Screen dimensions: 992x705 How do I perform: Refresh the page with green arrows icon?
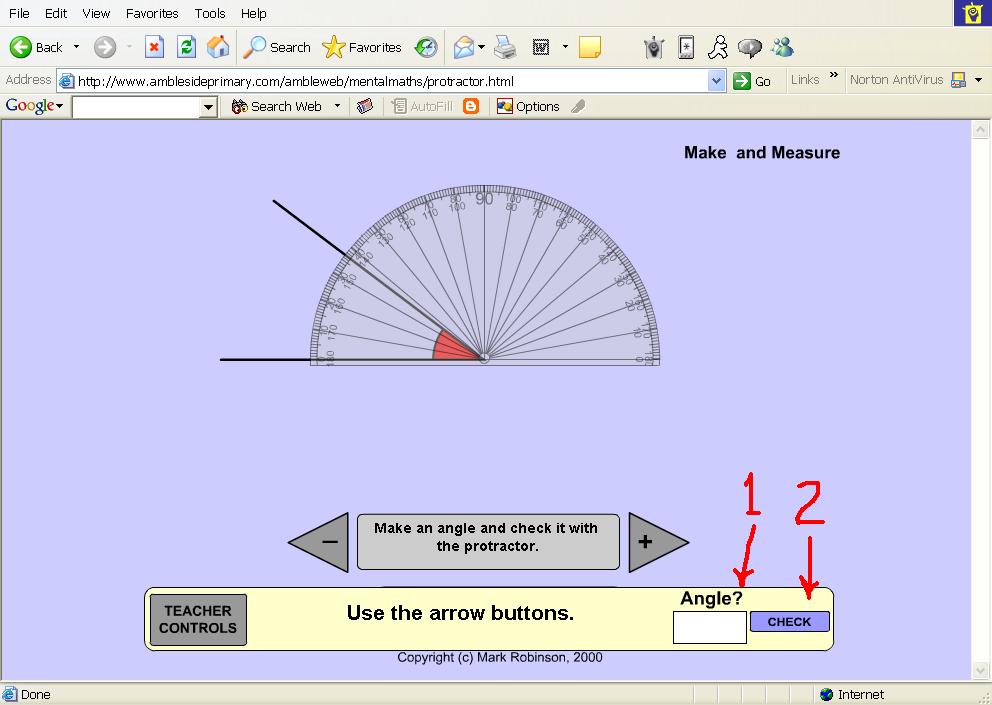(186, 47)
